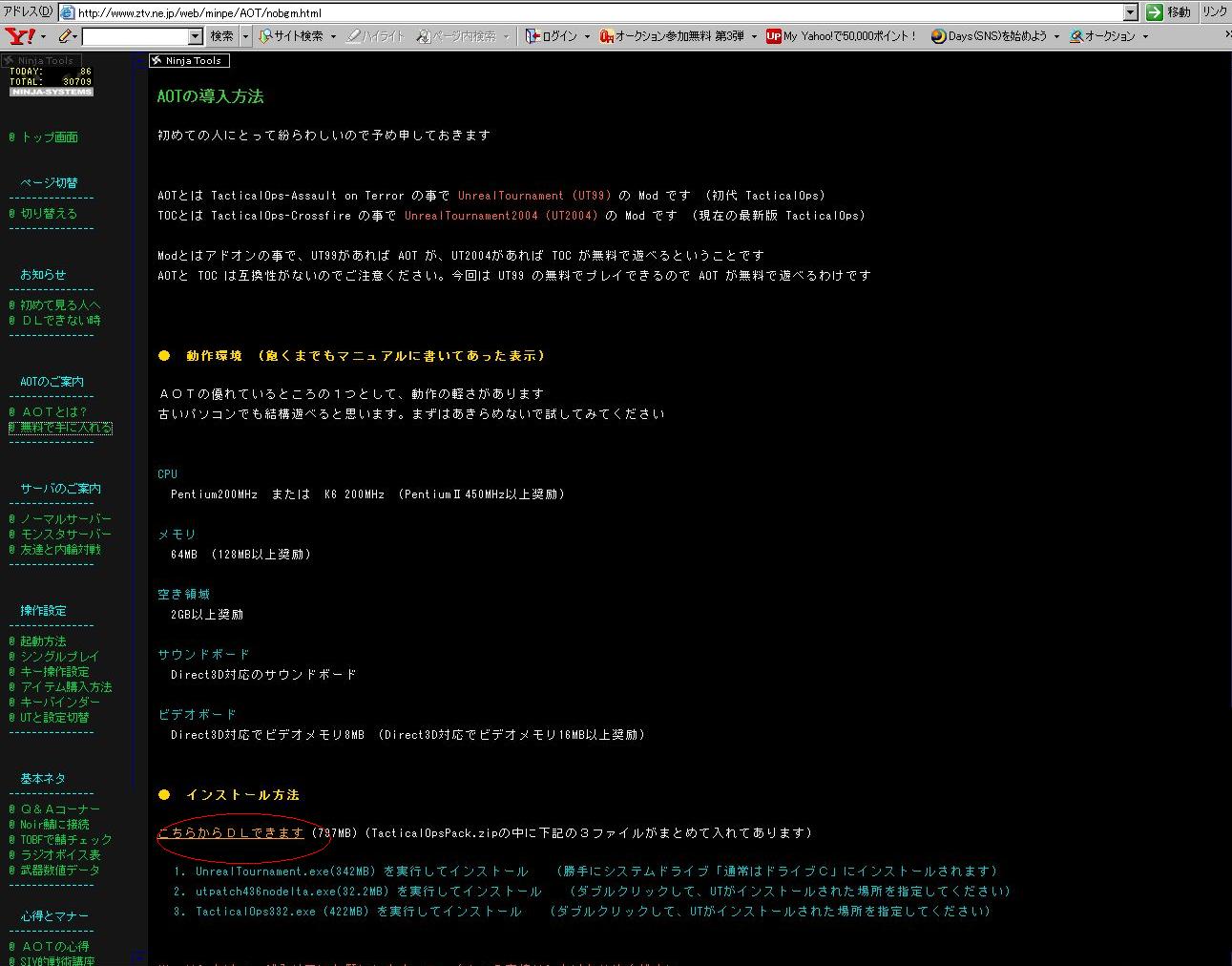
Task: Open the ログイン dropdown arrow
Action: click(587, 37)
